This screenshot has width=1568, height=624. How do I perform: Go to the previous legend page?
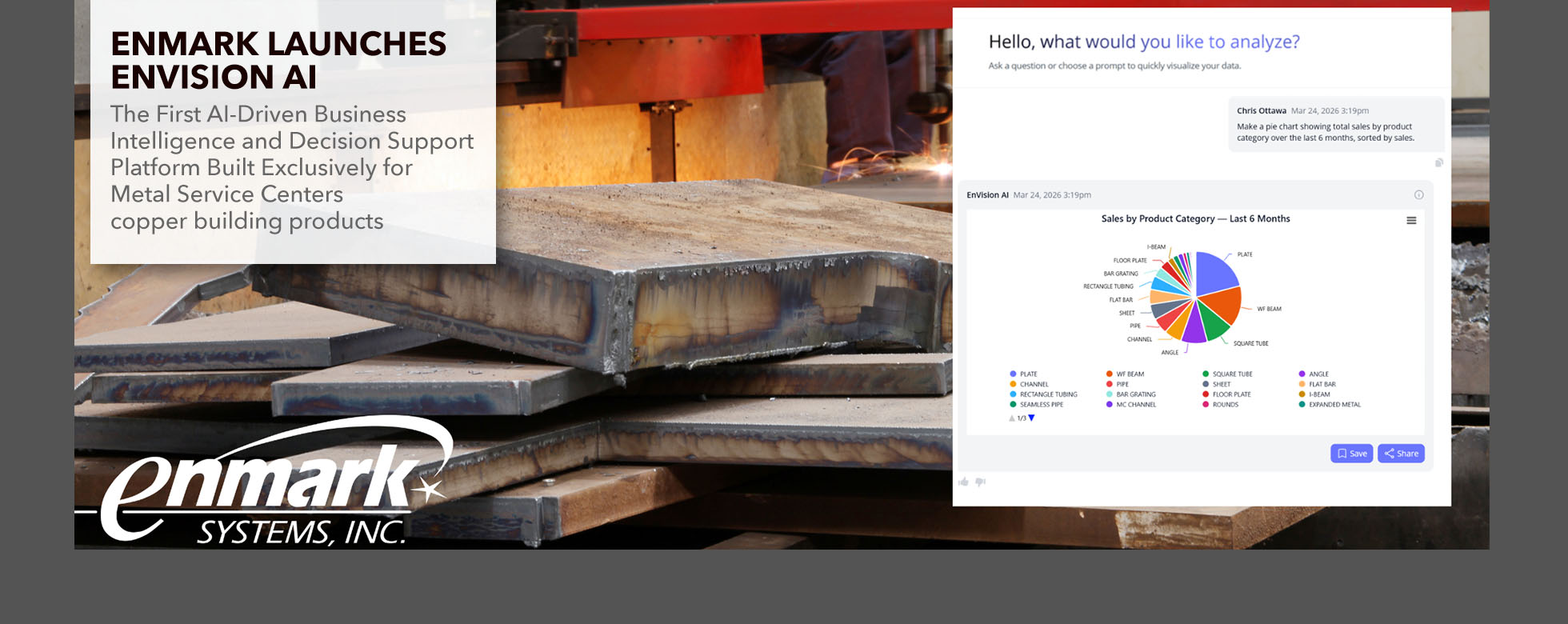[1012, 418]
